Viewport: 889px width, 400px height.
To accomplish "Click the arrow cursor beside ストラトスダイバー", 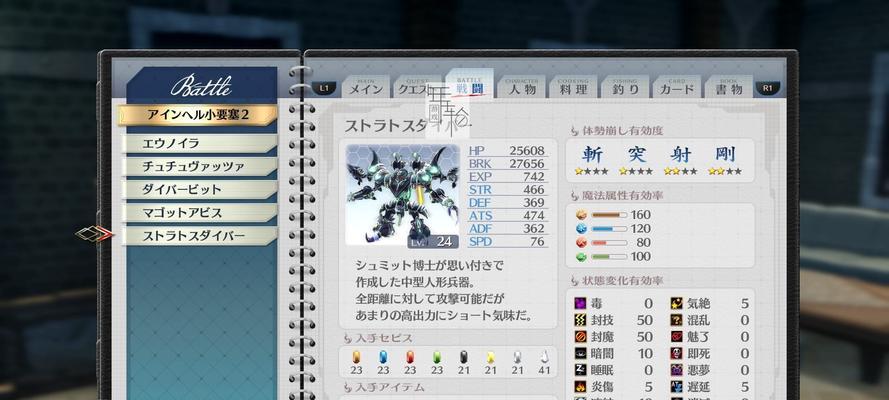I will 95,234.
